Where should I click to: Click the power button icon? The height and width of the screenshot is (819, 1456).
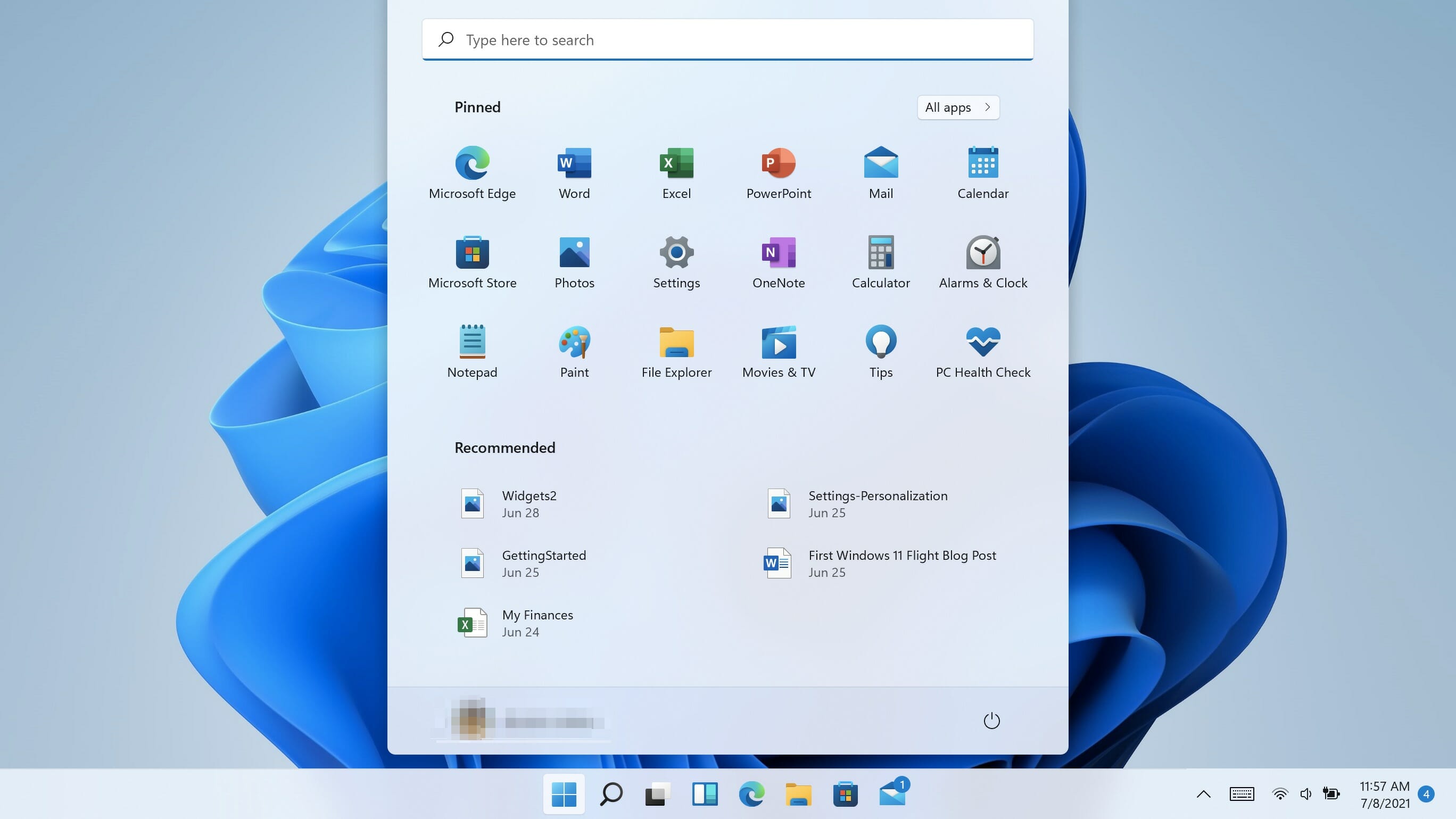(990, 720)
